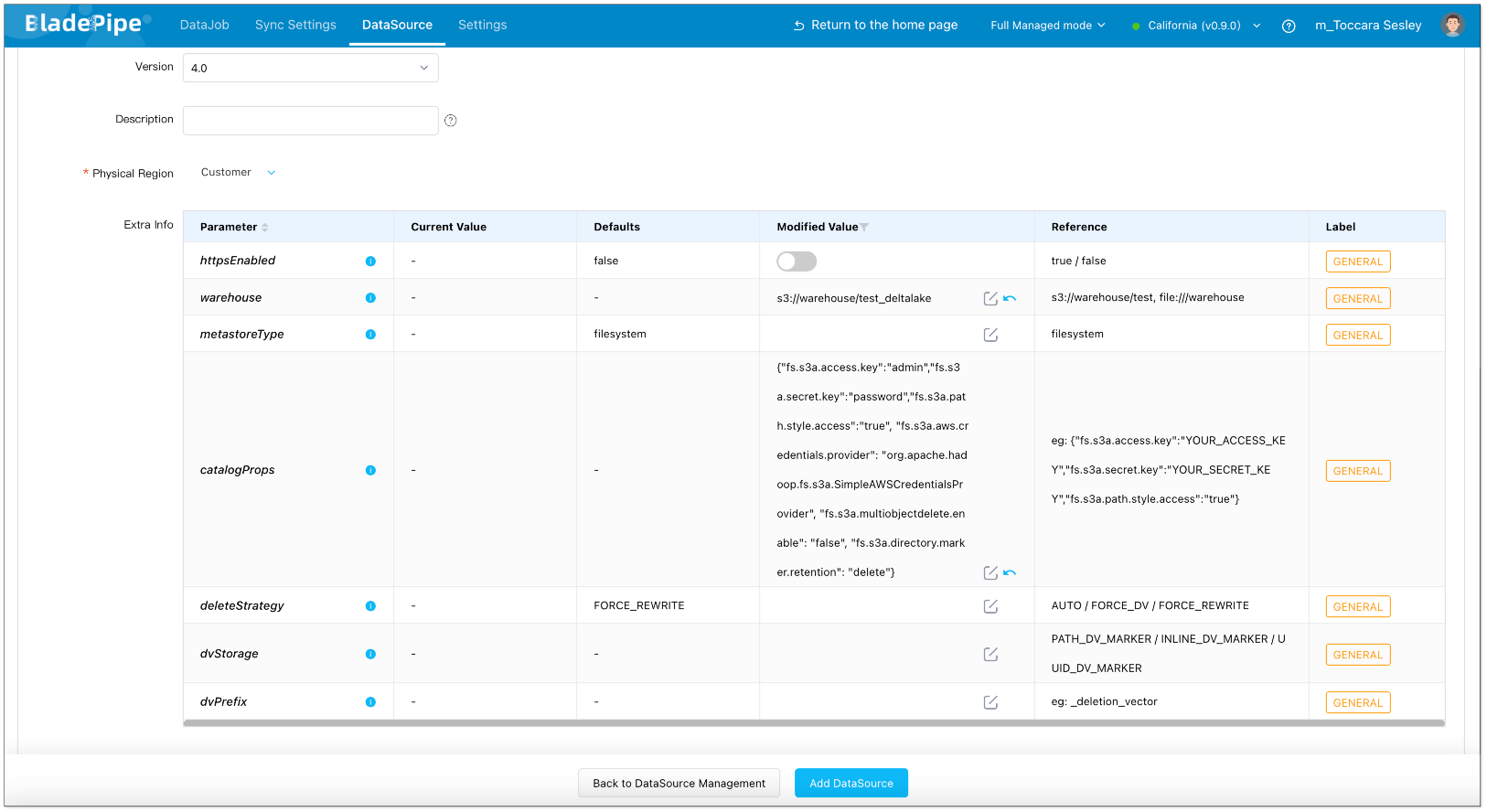Go Back to DataSource Management
The height and width of the screenshot is (812, 1487).
tap(679, 784)
